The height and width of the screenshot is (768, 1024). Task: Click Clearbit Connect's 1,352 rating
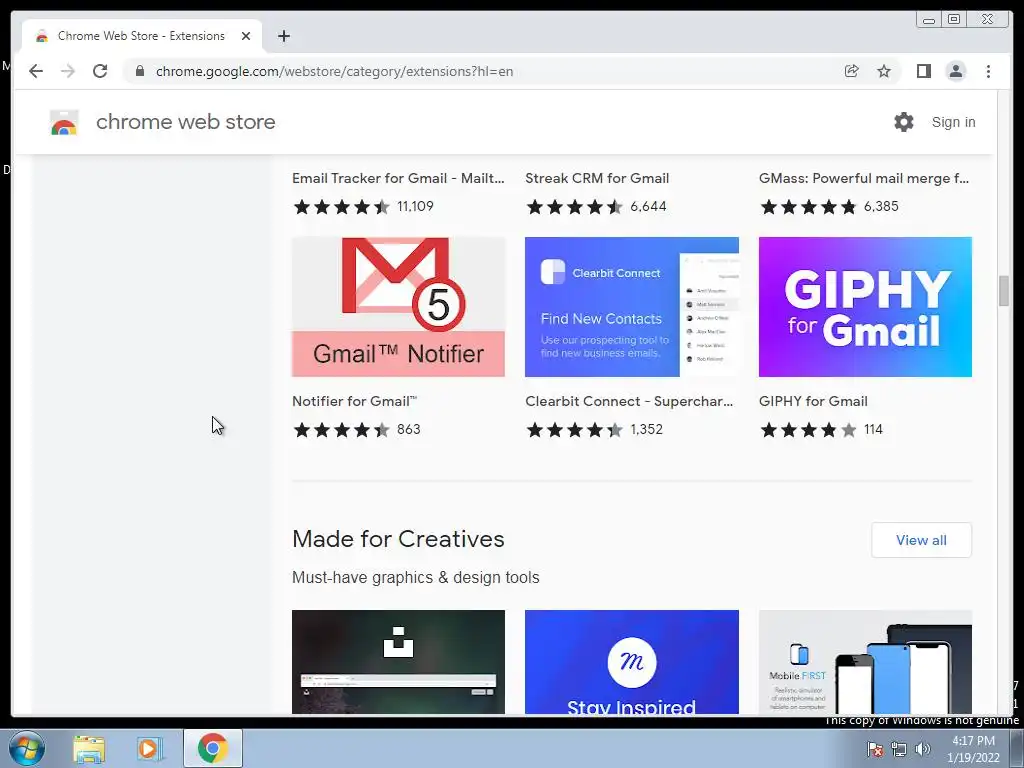point(594,430)
